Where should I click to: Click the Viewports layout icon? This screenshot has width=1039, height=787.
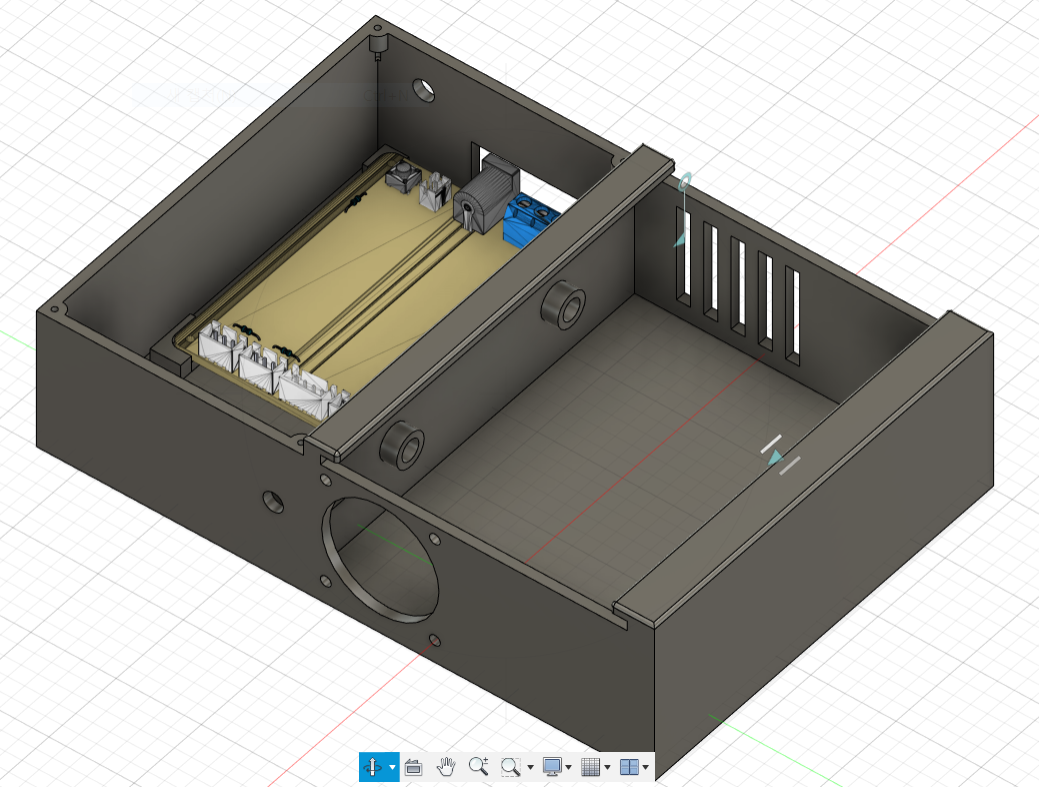click(x=629, y=767)
